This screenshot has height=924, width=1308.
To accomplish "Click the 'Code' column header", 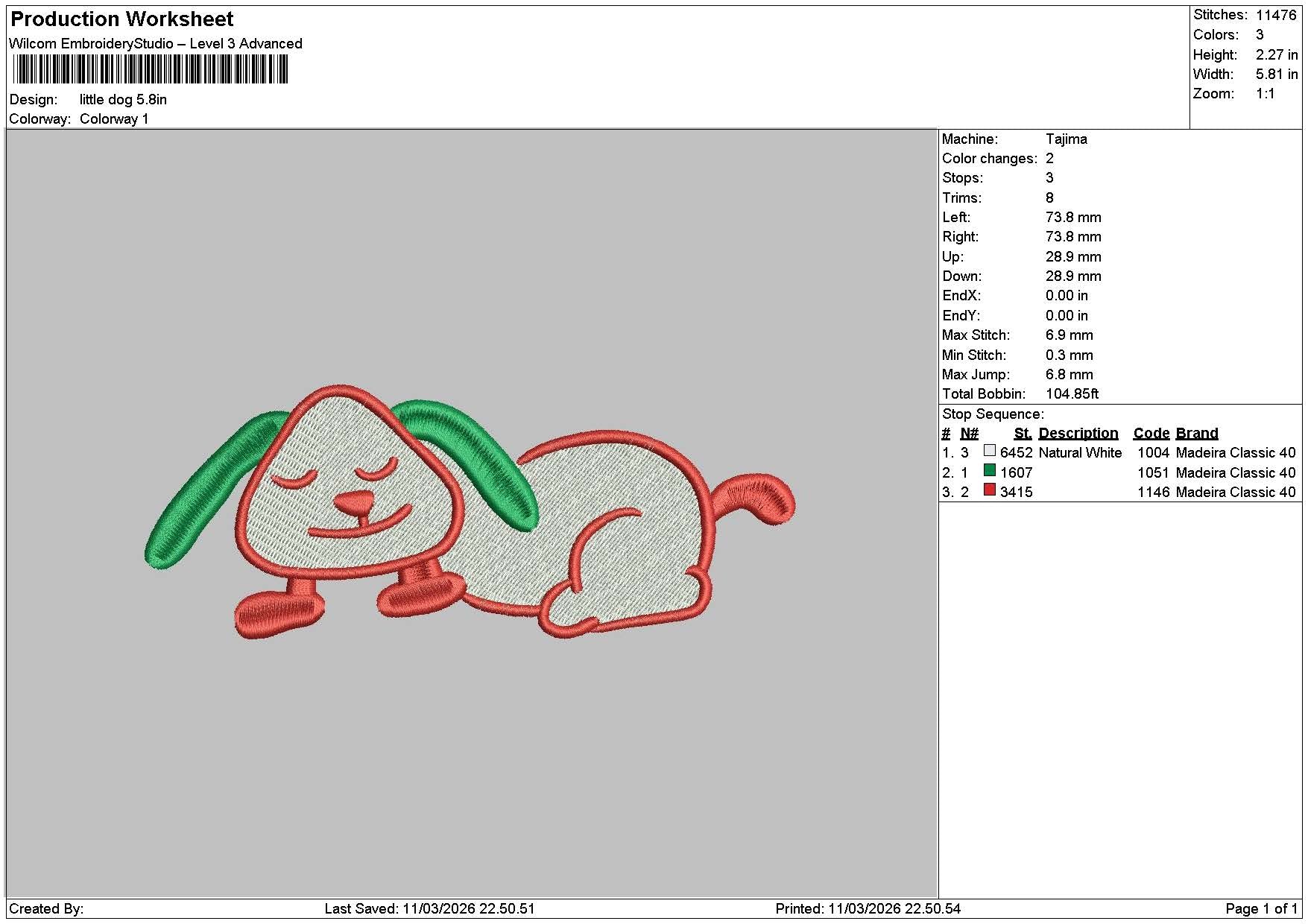I will (x=1151, y=433).
